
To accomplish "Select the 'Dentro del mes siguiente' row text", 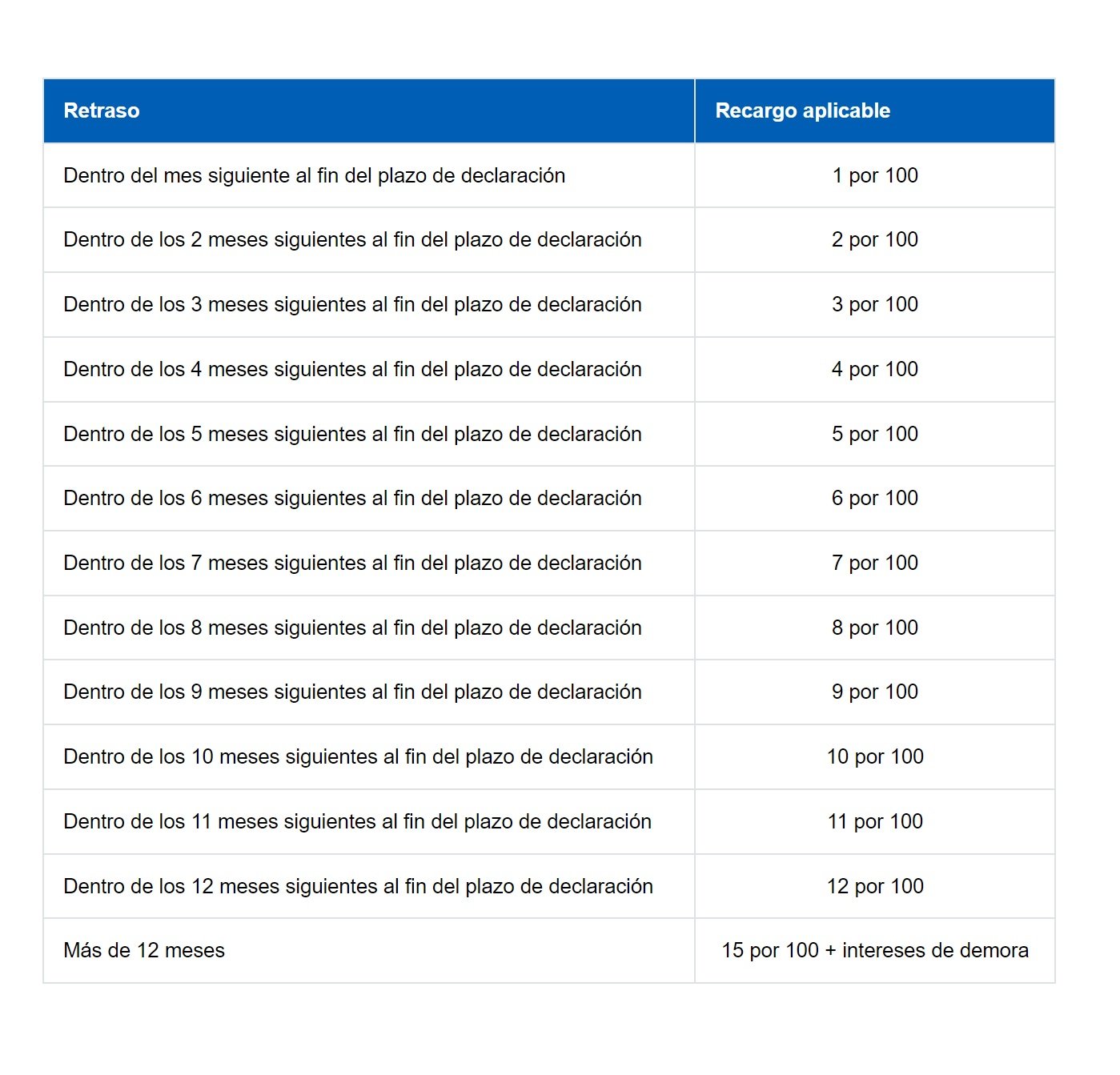I will point(314,175).
